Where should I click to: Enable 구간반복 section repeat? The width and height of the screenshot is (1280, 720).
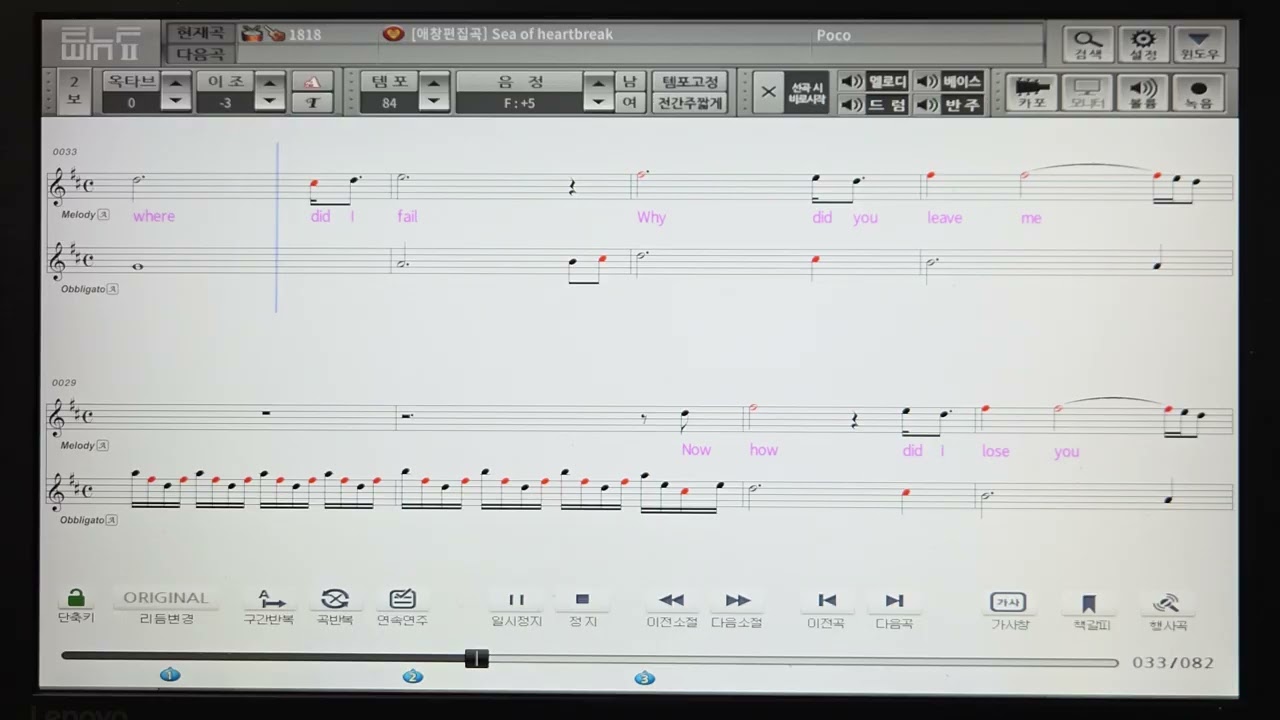point(269,606)
